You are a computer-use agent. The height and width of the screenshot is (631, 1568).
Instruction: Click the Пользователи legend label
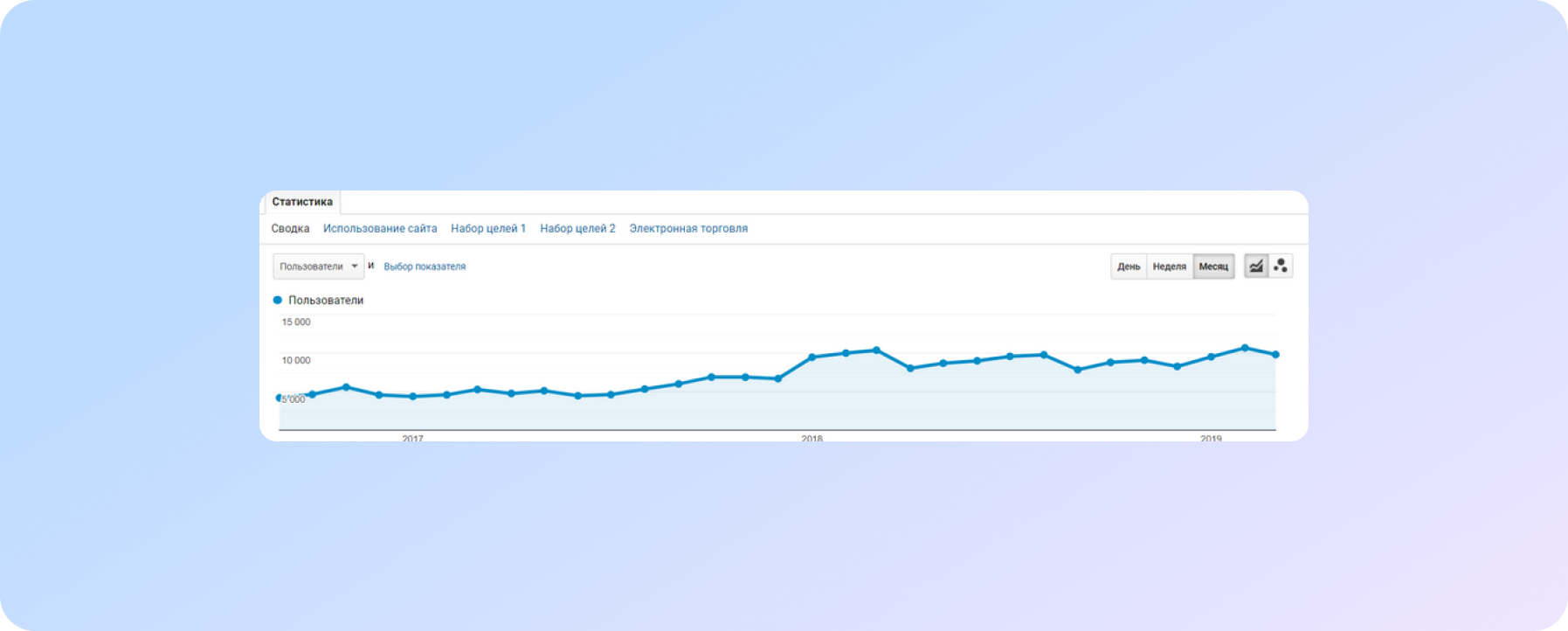pos(326,300)
